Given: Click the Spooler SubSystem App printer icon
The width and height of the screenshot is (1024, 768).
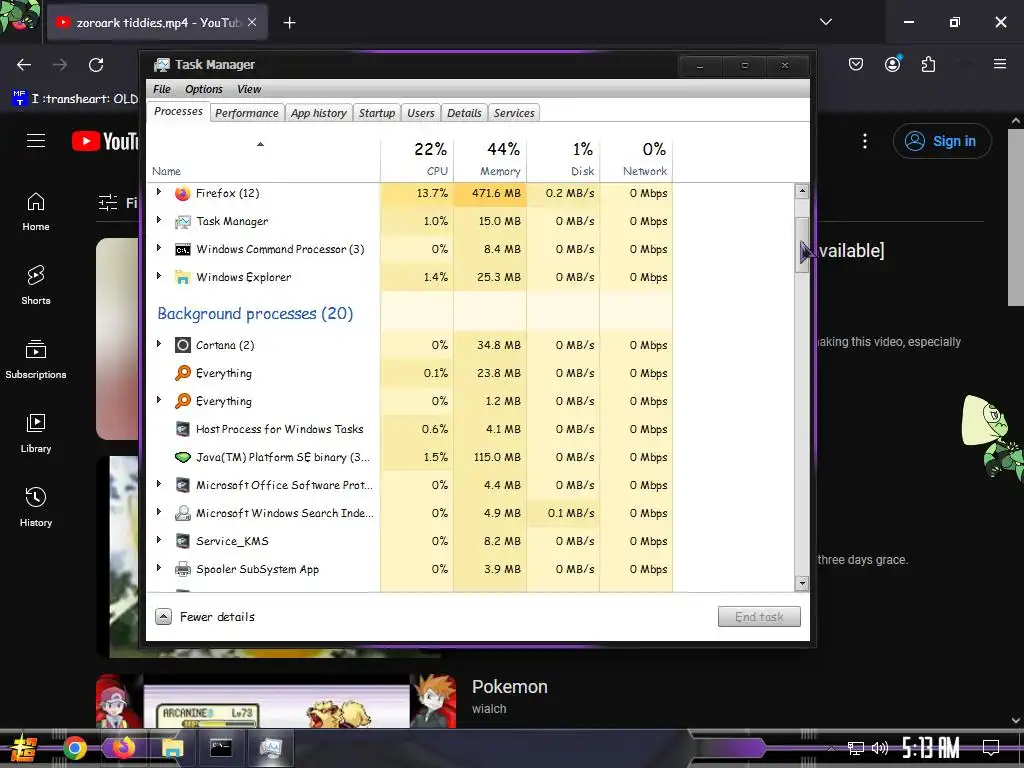Looking at the screenshot, I should point(183,569).
